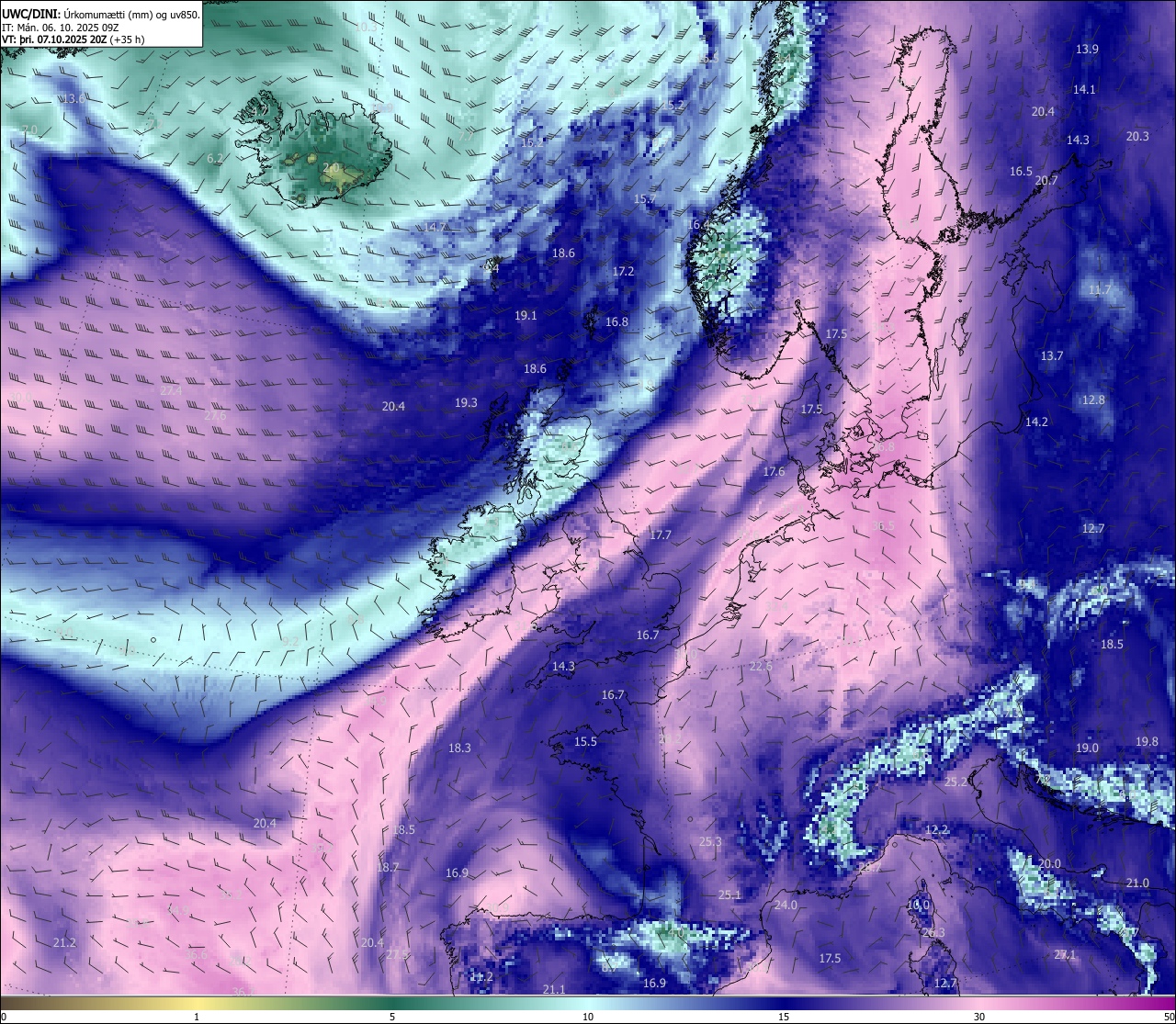The width and height of the screenshot is (1176, 1024).
Task: Click the map value 14.1
Action: pos(1084,89)
